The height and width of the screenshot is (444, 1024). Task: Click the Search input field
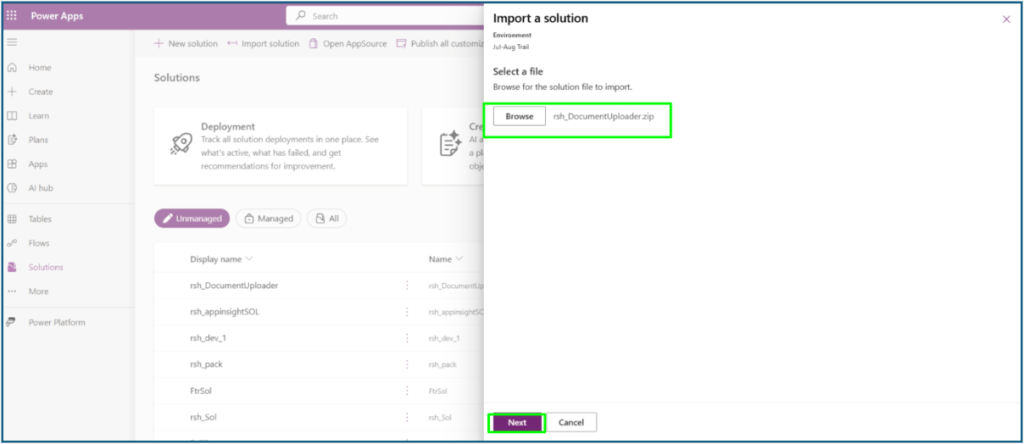coord(390,16)
